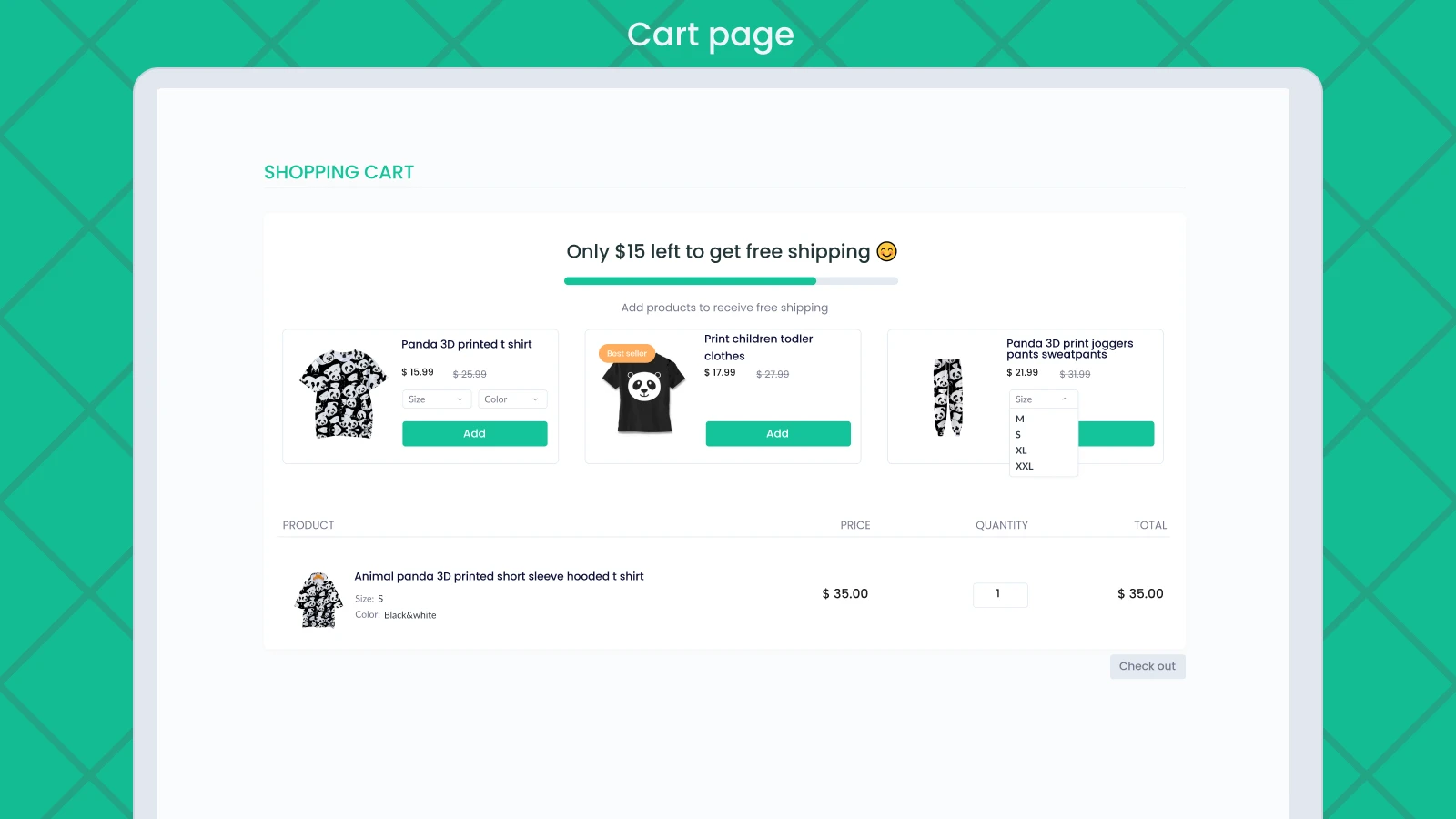This screenshot has width=1456, height=819.
Task: Collapse the Size dropdown on joggers pants
Action: click(x=1043, y=399)
